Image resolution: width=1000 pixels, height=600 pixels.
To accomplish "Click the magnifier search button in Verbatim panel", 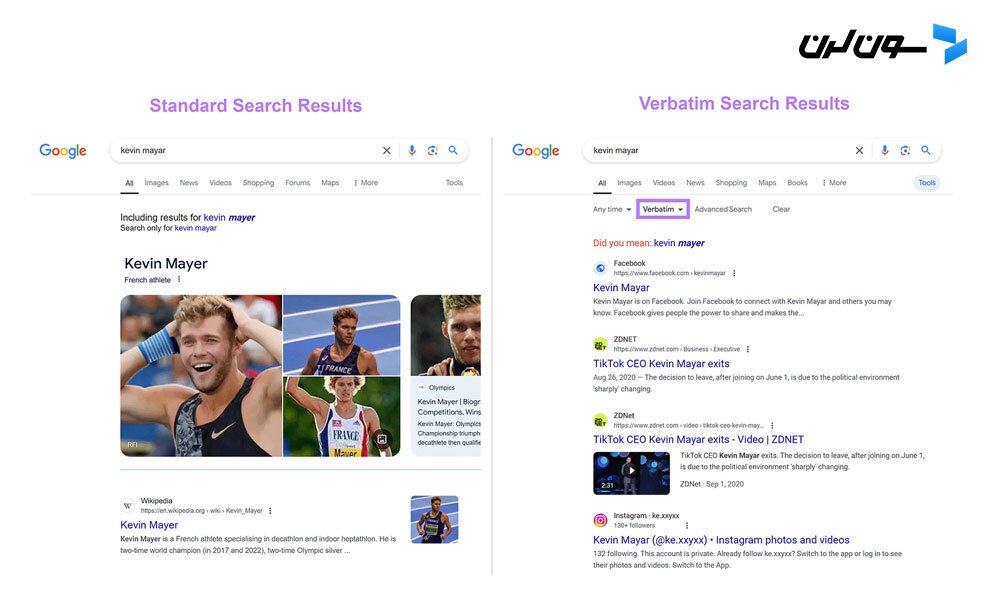I will (925, 150).
